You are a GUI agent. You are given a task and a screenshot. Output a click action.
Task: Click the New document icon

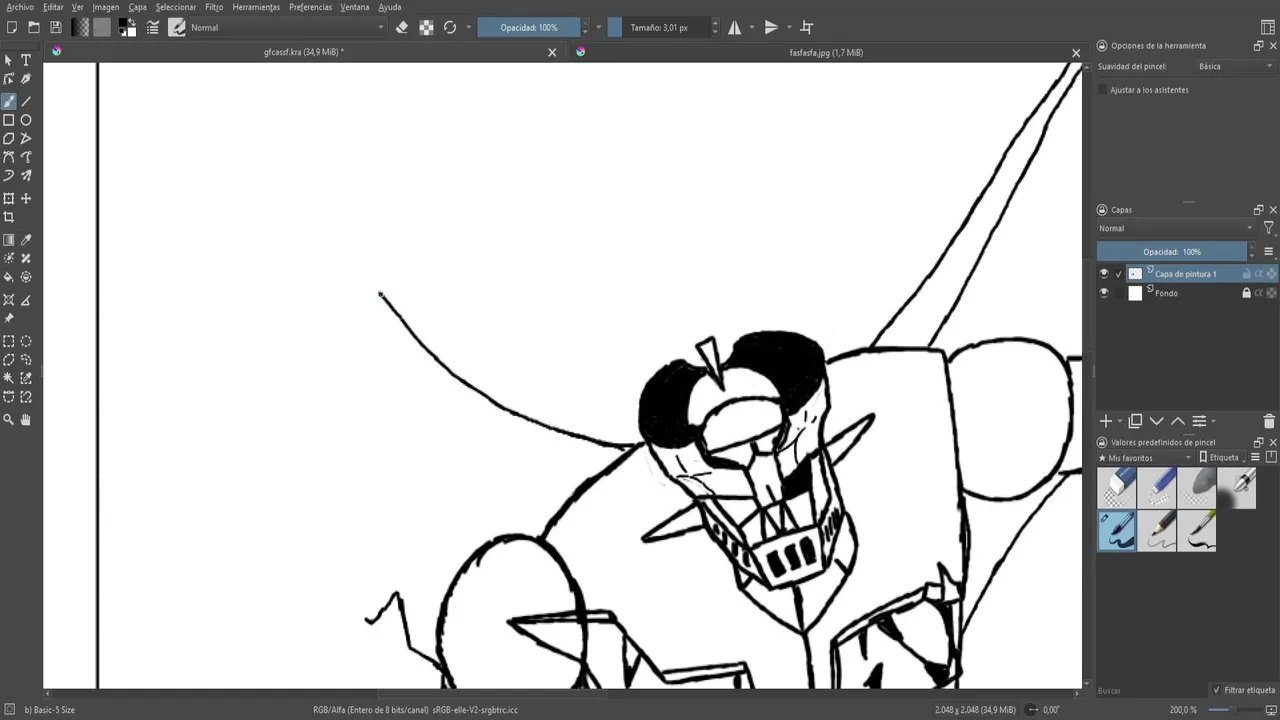coord(12,28)
